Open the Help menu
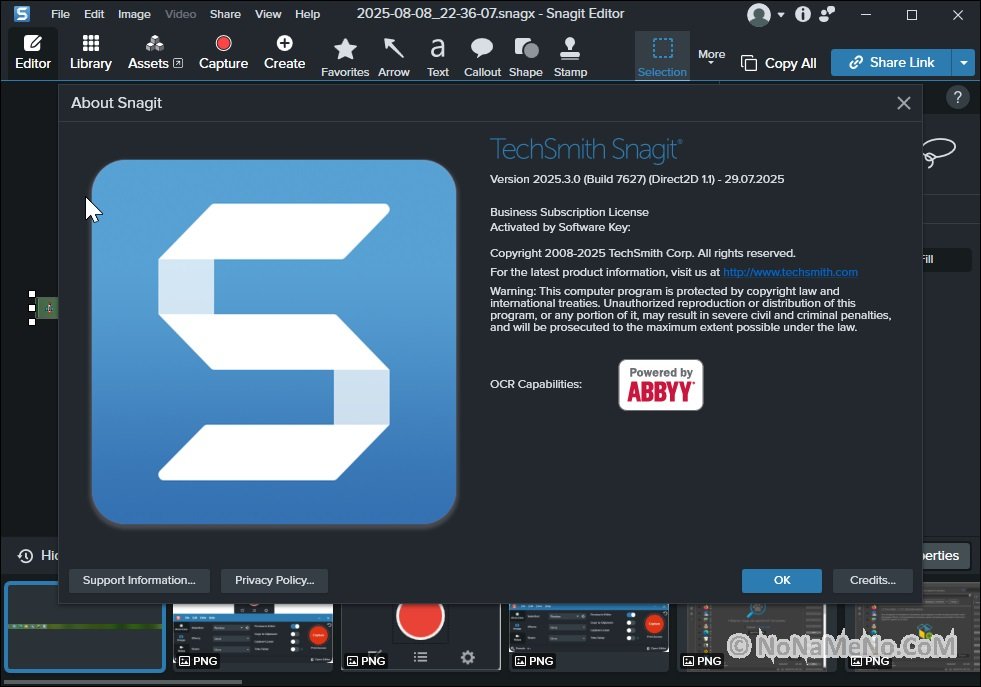This screenshot has width=981, height=687. [x=307, y=14]
